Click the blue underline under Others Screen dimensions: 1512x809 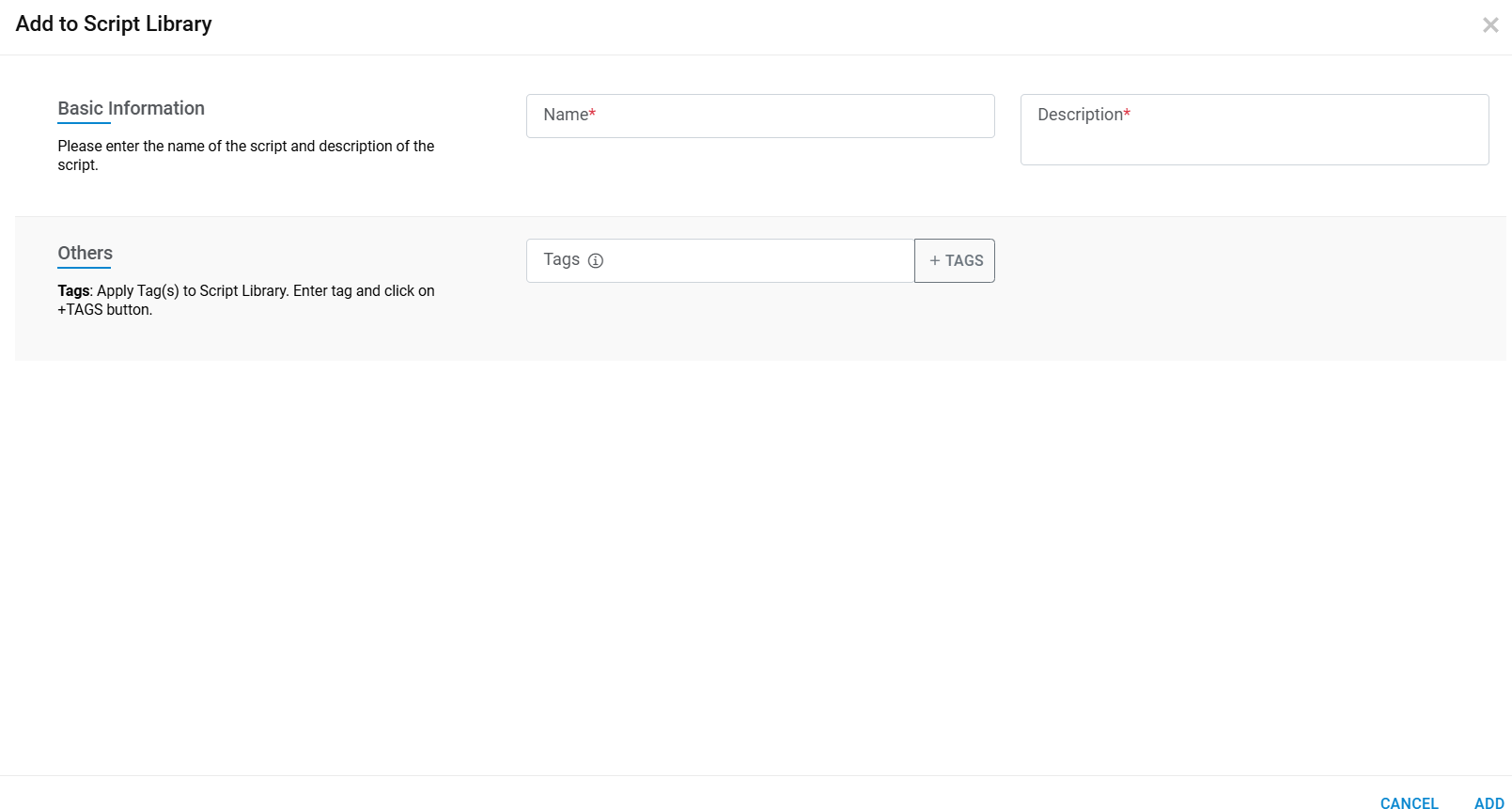click(x=84, y=268)
